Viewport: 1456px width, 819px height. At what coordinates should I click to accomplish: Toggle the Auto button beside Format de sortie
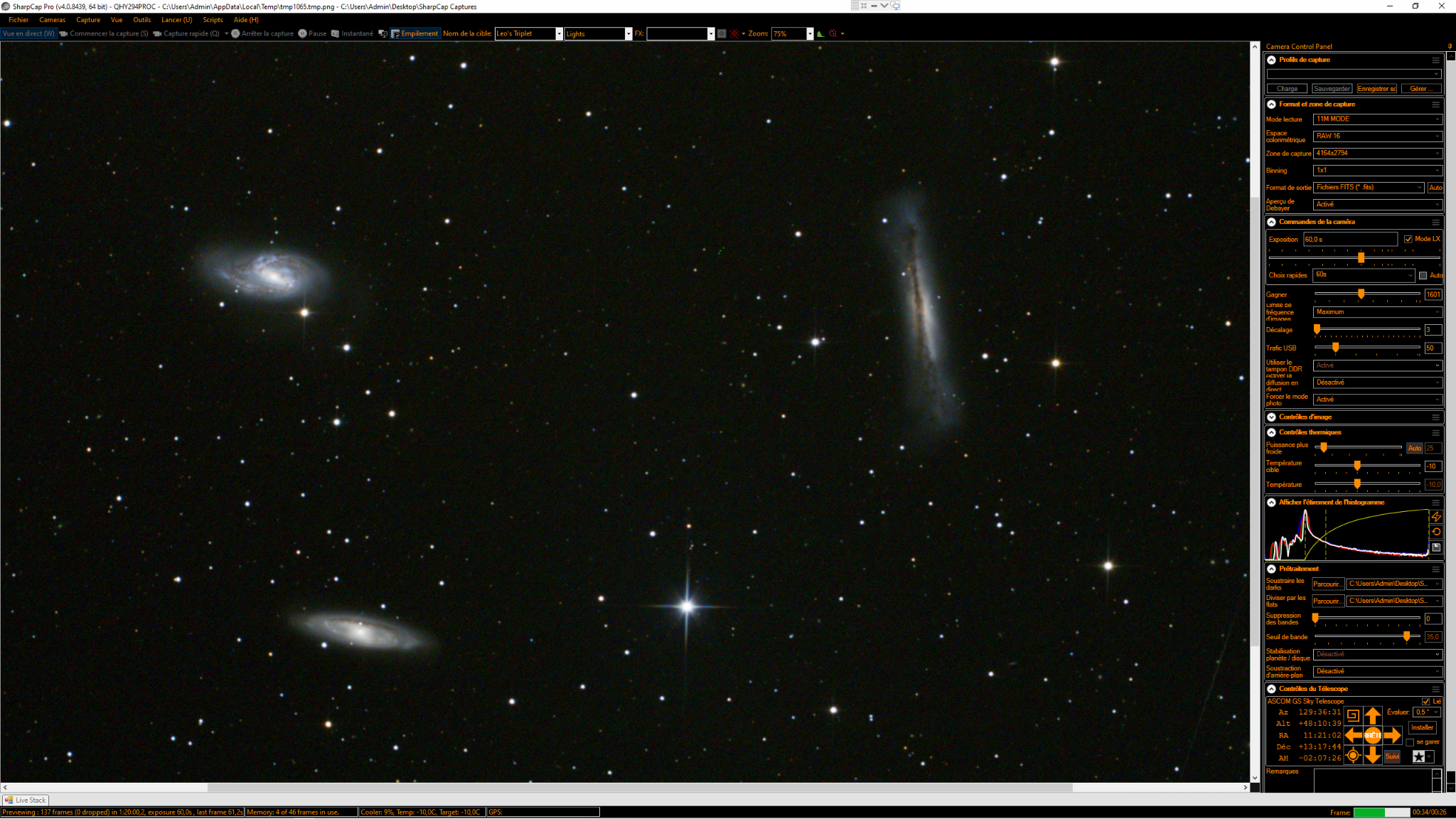point(1435,188)
